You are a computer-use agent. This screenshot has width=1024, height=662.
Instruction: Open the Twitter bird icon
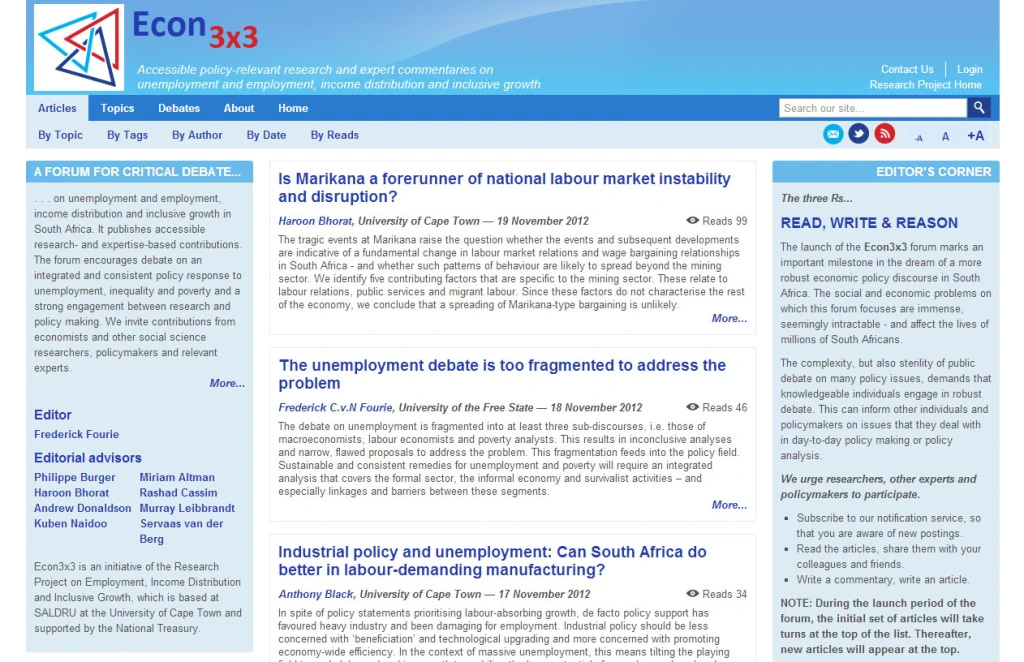click(859, 134)
